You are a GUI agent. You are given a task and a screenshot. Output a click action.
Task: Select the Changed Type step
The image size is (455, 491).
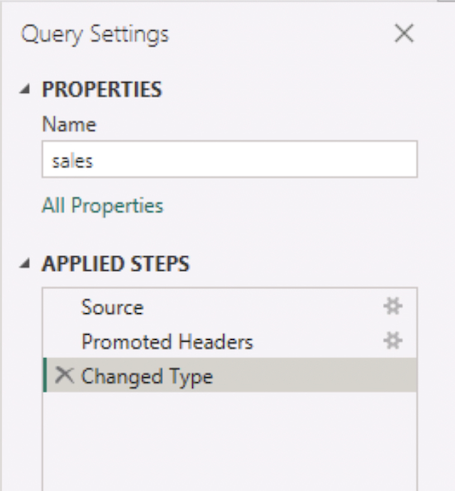click(230, 376)
